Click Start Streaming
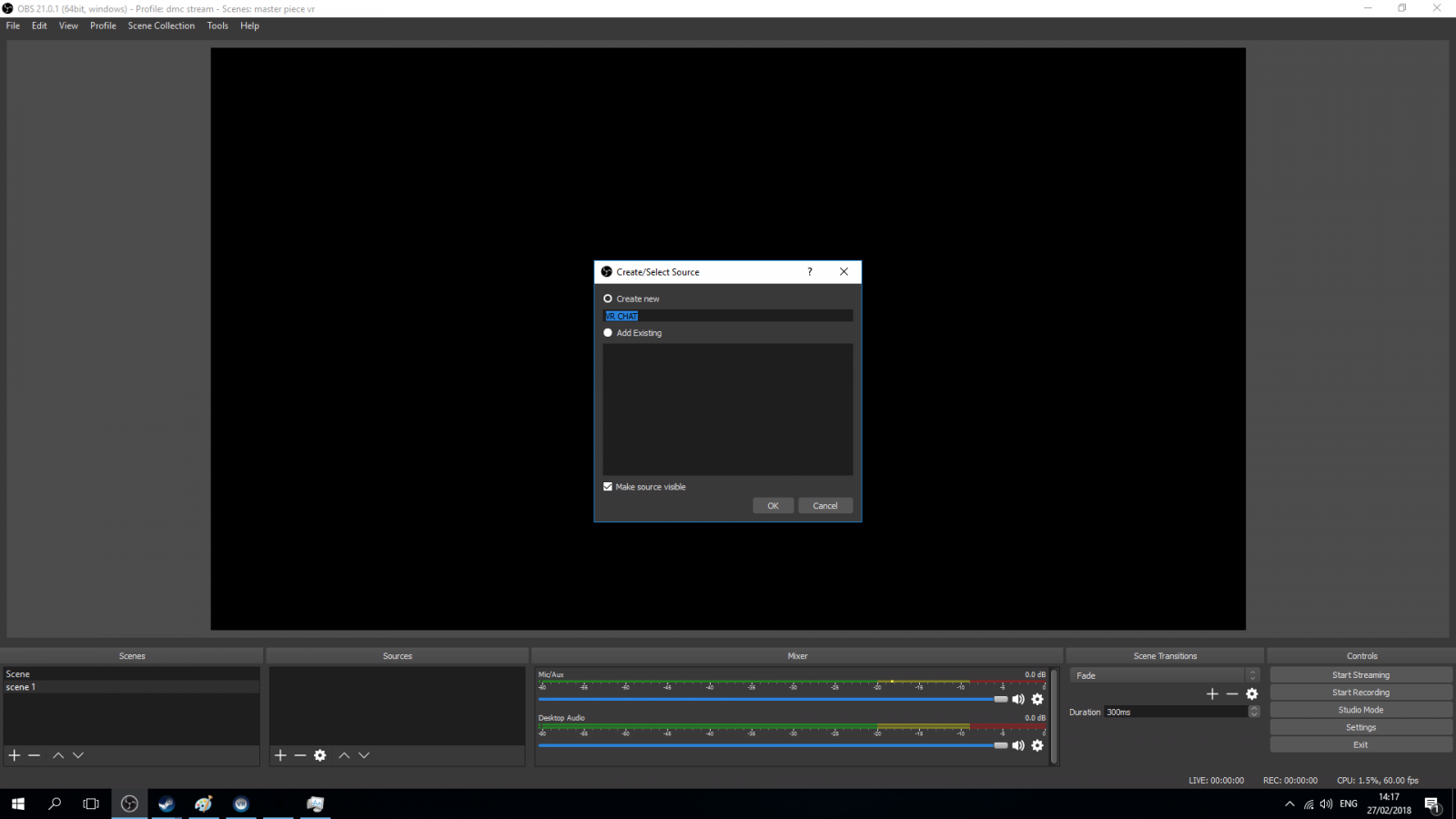Viewport: 1456px width, 819px height. coord(1360,675)
